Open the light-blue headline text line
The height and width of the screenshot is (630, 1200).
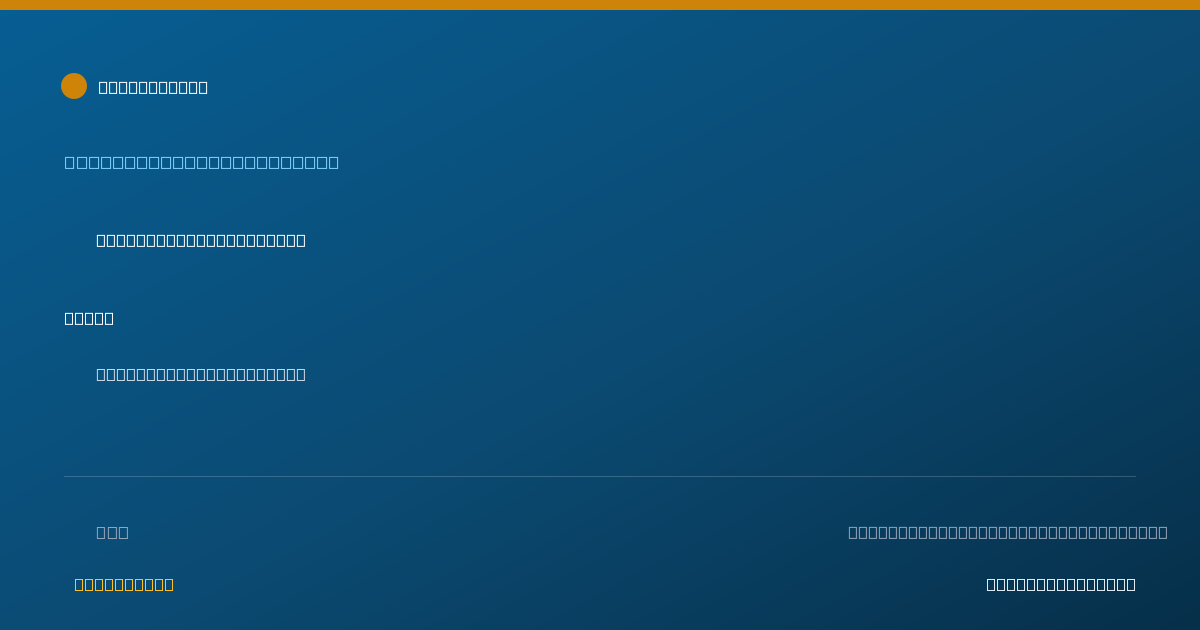(202, 162)
